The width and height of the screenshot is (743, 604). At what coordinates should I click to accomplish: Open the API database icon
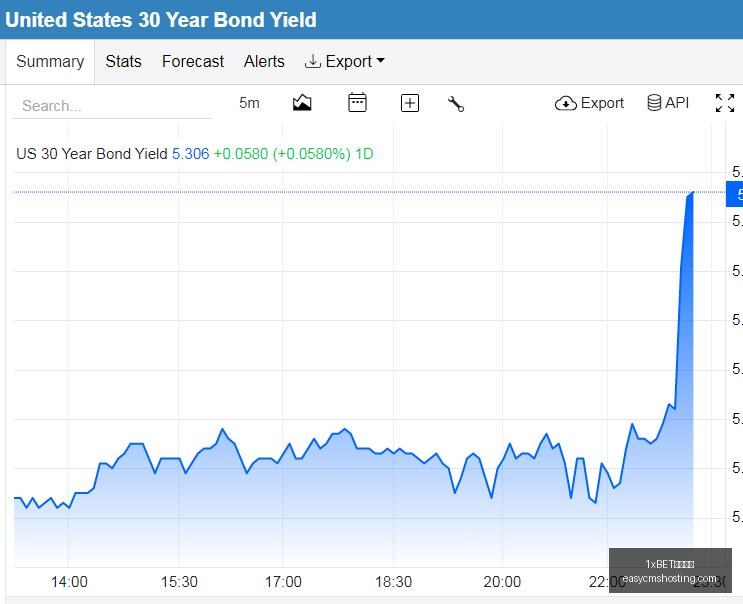coord(654,102)
